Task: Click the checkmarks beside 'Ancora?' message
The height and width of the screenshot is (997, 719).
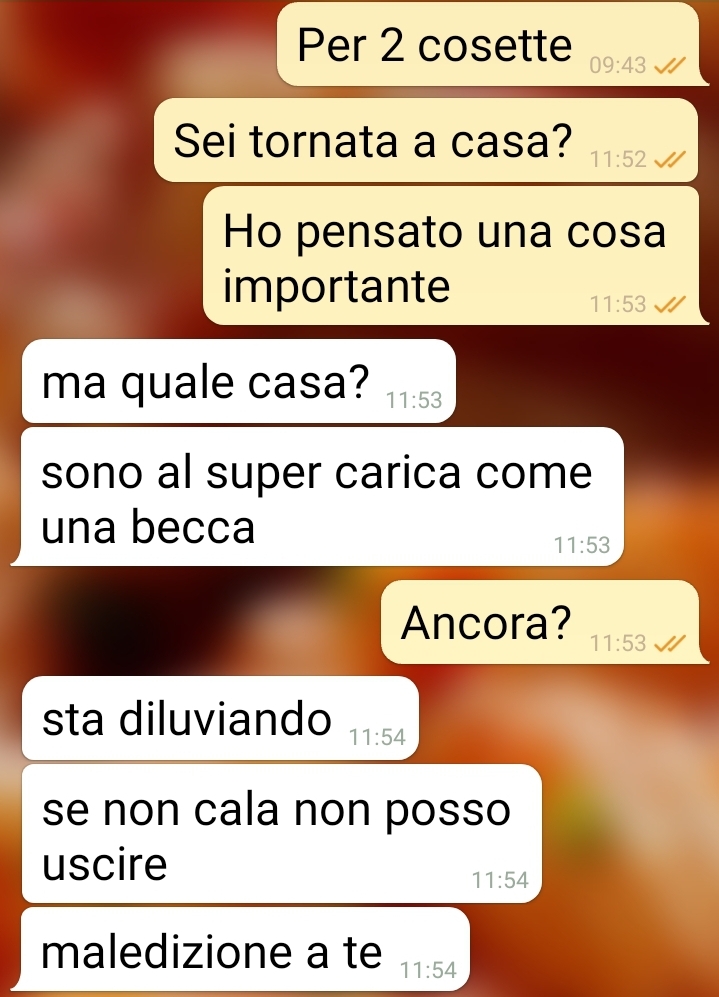Action: 669,643
